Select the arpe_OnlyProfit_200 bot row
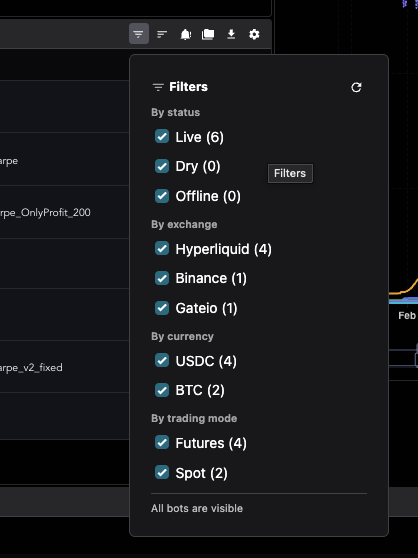The height and width of the screenshot is (558, 418). pos(64,212)
